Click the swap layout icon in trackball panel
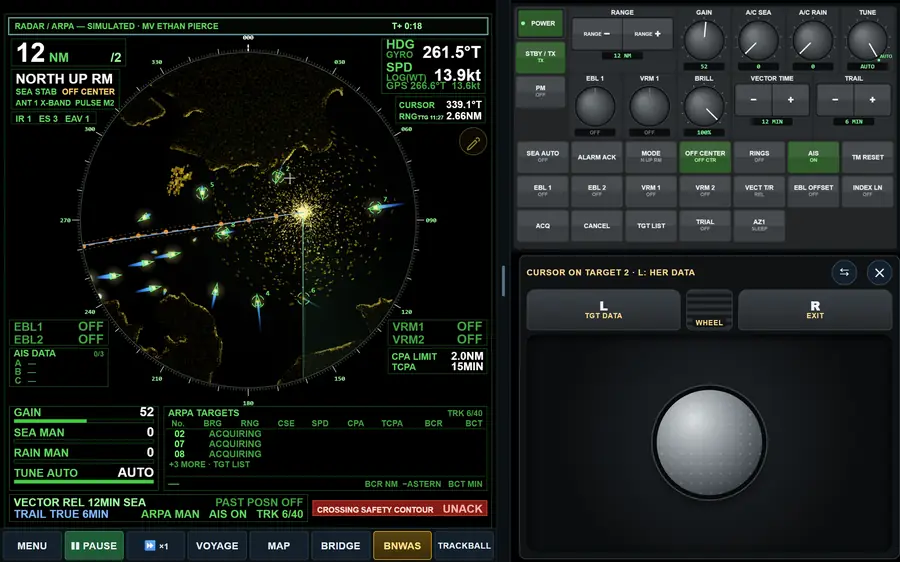Screen dimensions: 900x562 point(844,273)
